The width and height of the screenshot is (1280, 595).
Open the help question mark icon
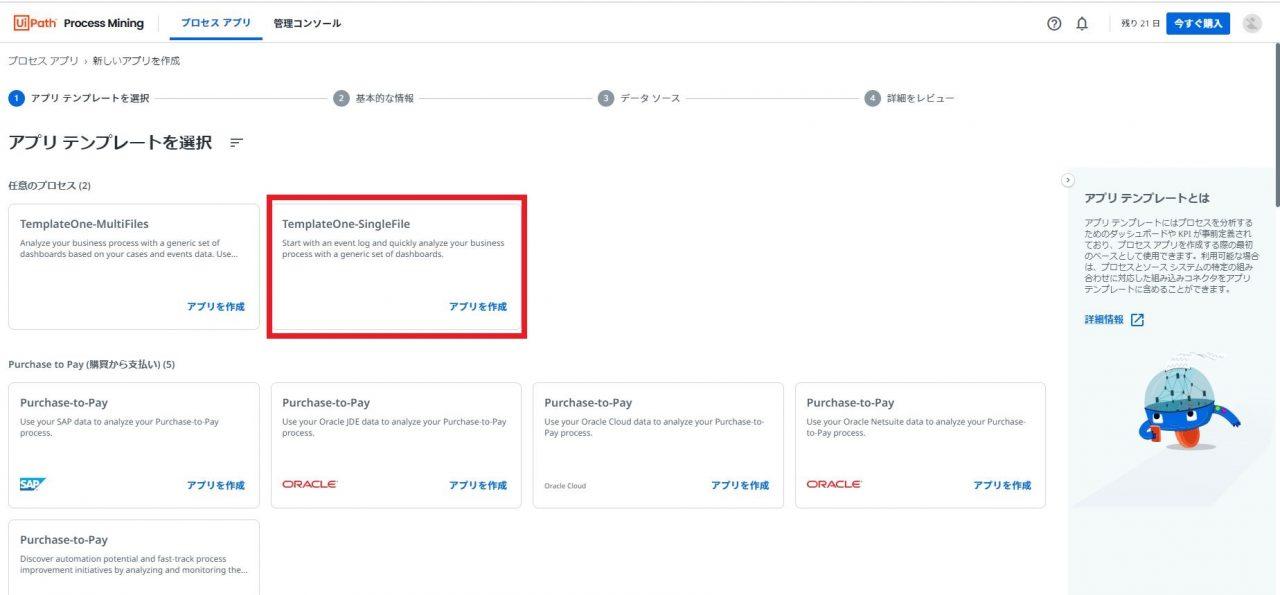[1054, 23]
